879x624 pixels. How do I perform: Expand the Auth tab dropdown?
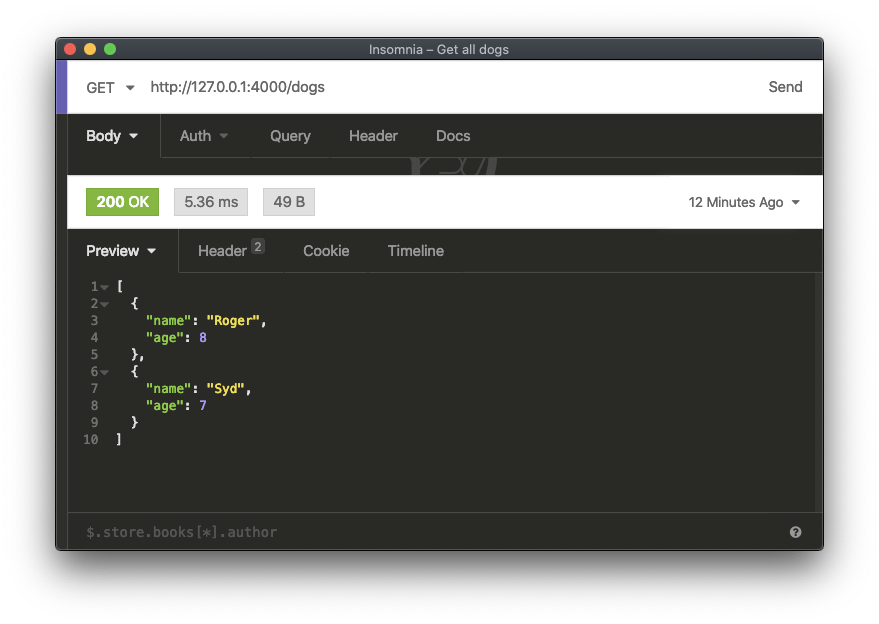coord(204,136)
